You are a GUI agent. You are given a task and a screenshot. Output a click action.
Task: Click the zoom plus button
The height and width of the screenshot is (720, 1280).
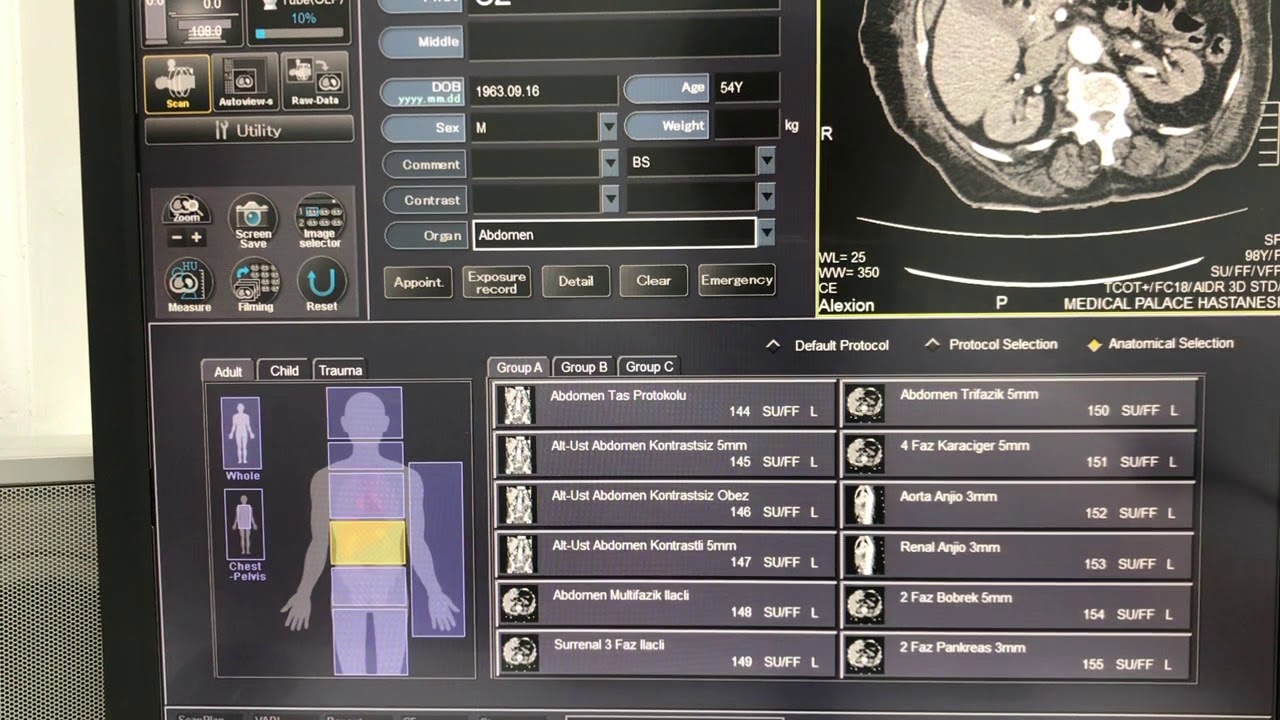point(196,238)
